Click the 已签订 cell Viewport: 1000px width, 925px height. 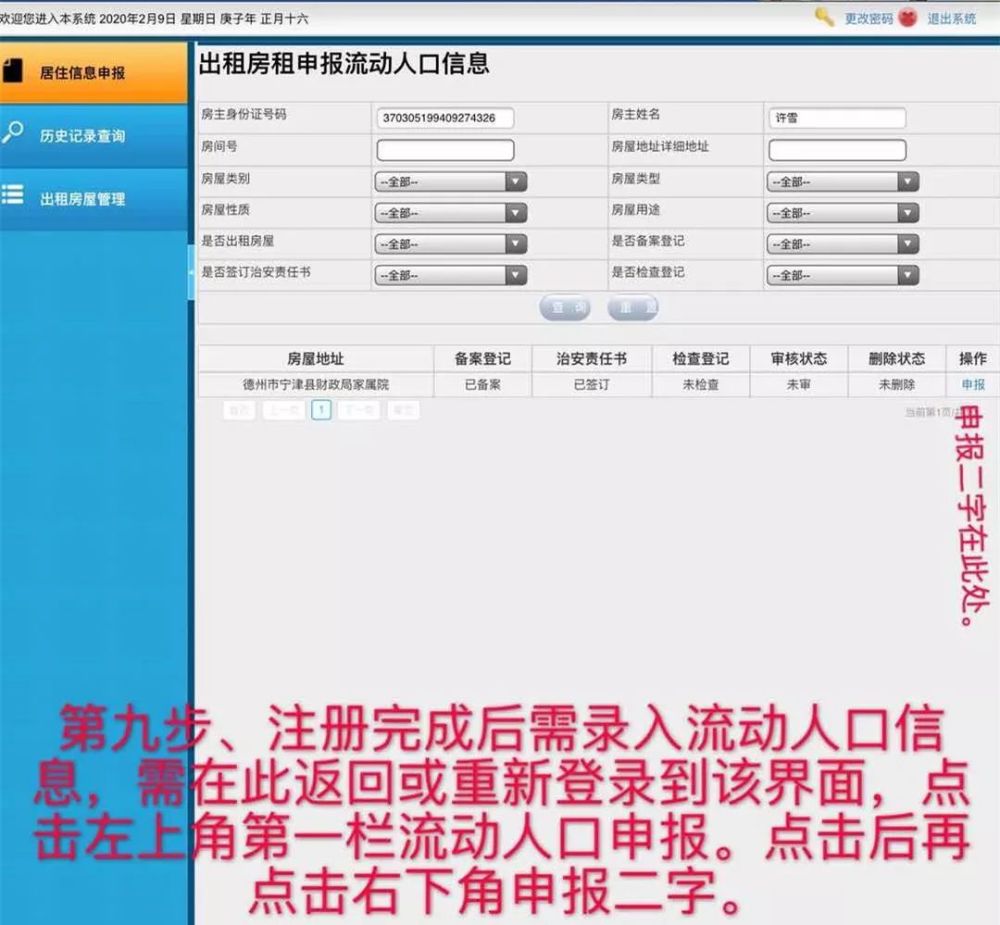(592, 385)
